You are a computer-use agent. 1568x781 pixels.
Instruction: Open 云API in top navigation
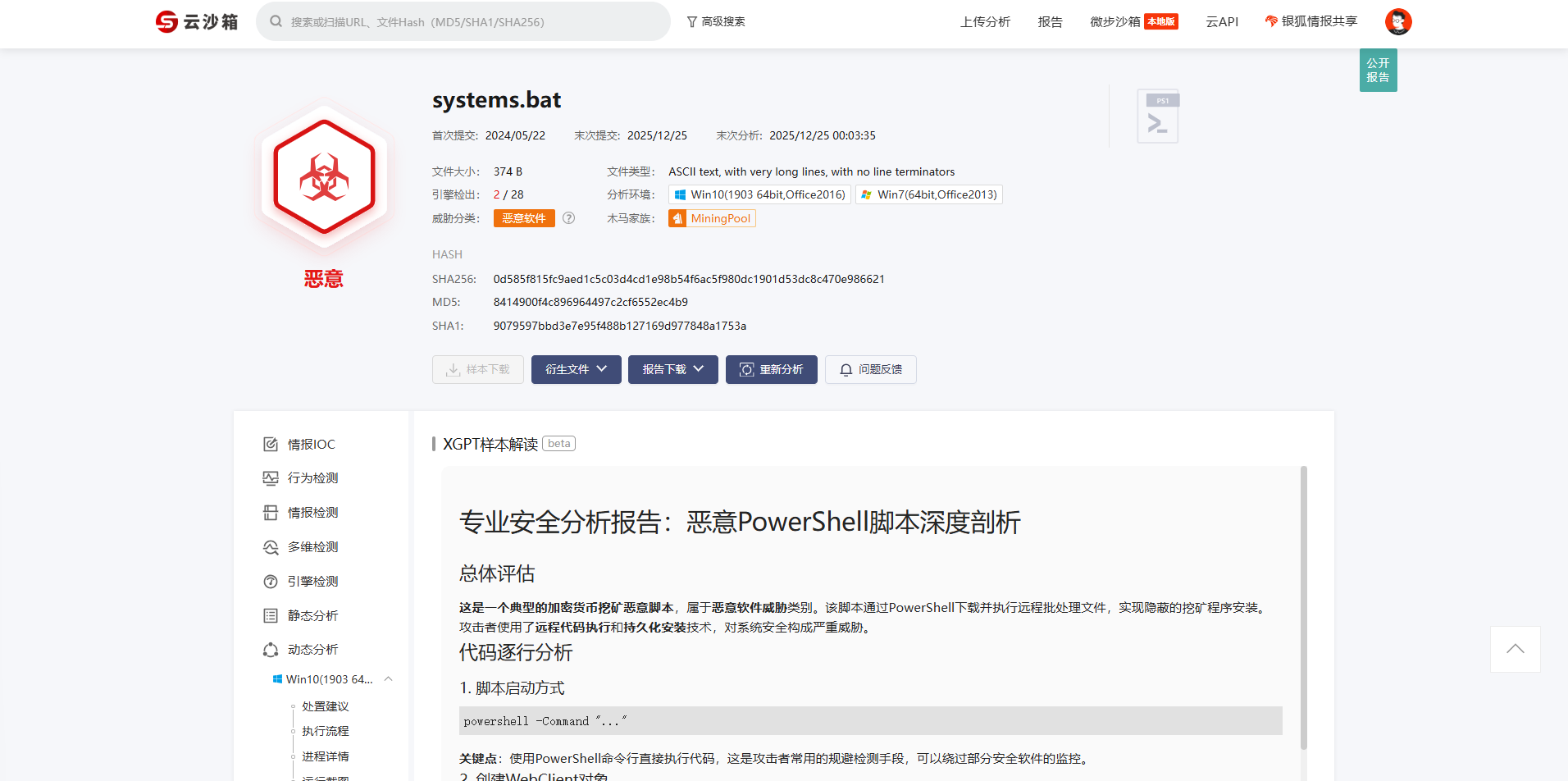1221,22
